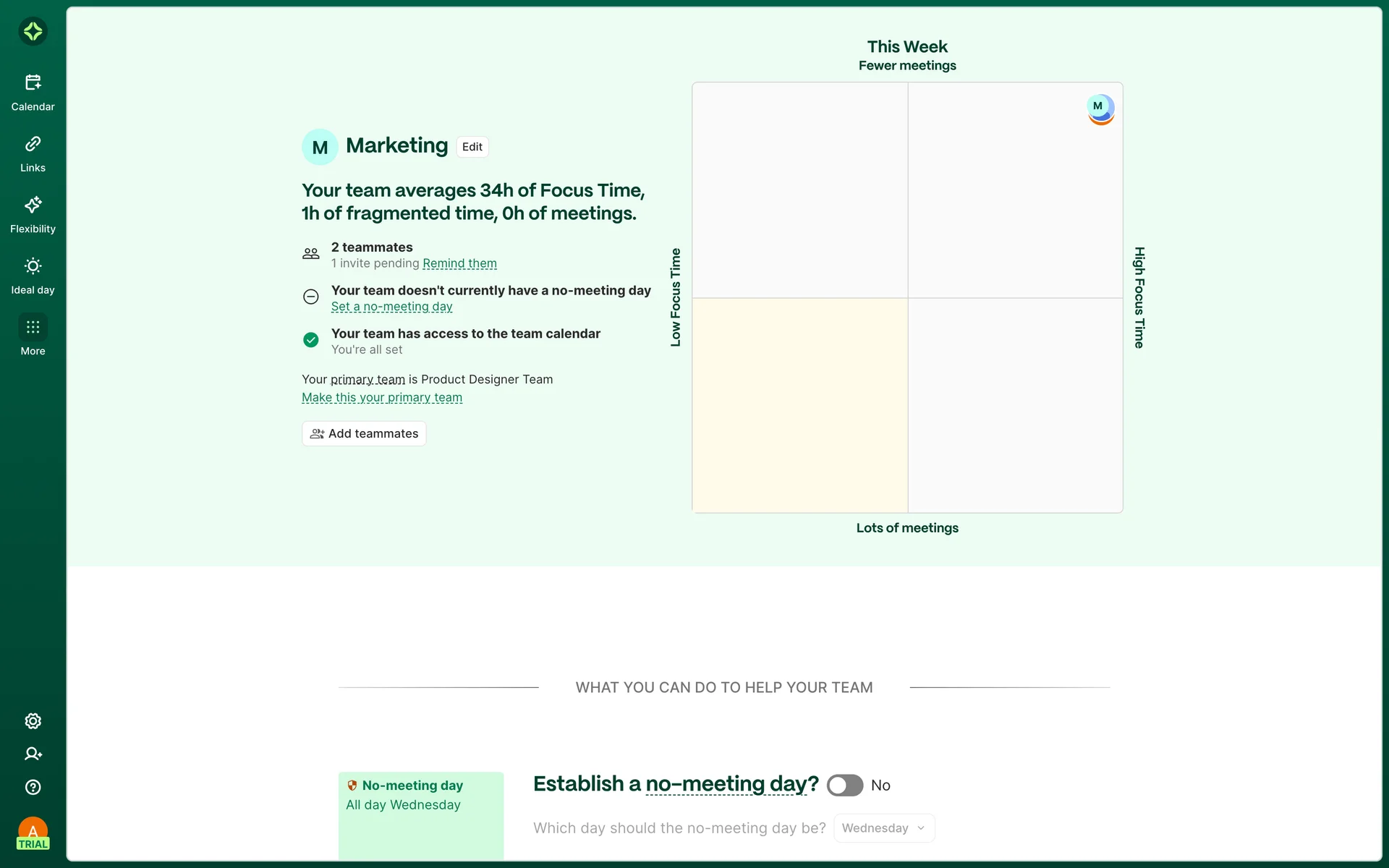Image resolution: width=1389 pixels, height=868 pixels.
Task: Click the primary team underlined term
Action: (x=368, y=379)
